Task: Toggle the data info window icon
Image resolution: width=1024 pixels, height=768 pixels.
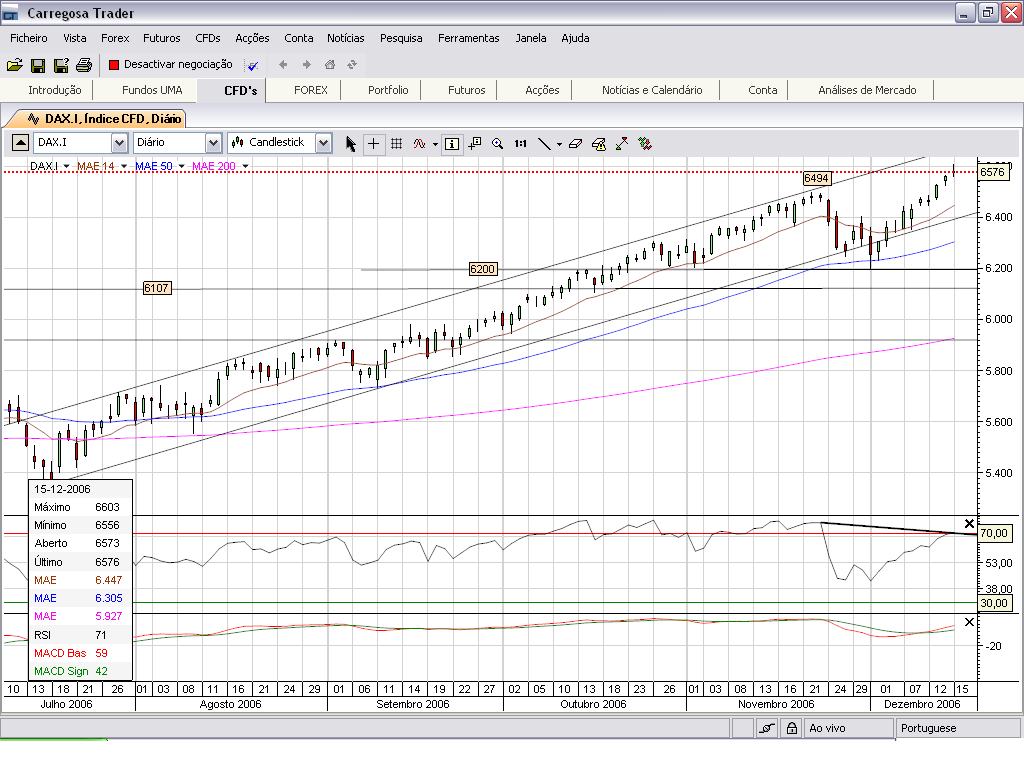Action: tap(452, 144)
